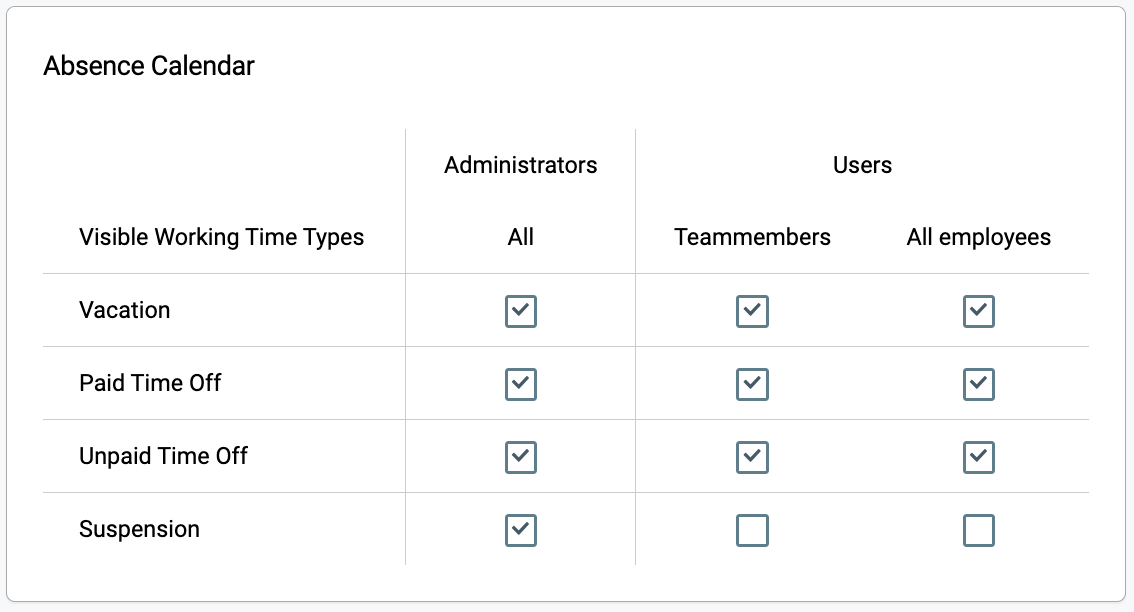
Task: Toggle Paid Time Off for All employees
Action: pos(979,384)
